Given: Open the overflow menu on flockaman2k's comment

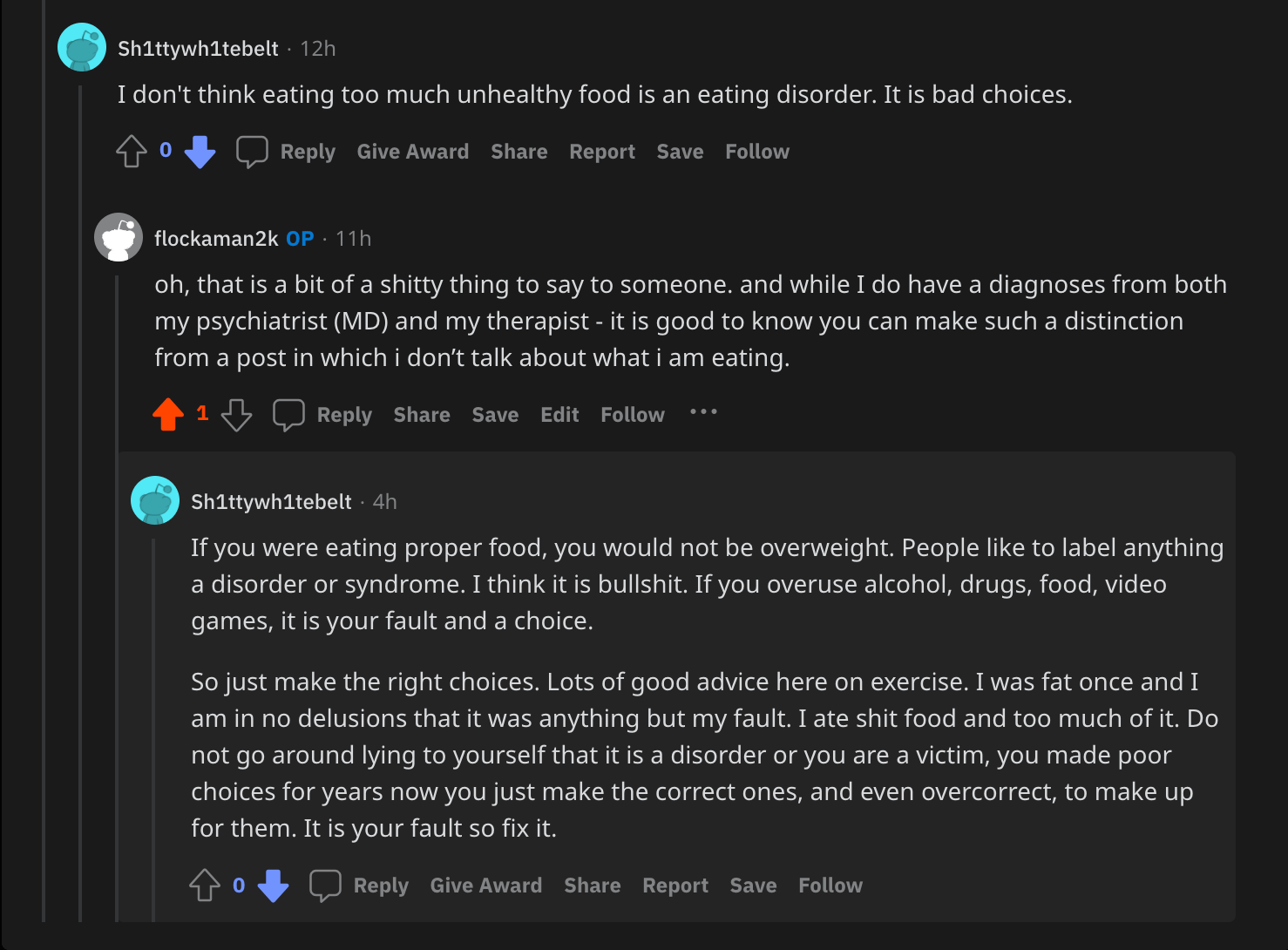Looking at the screenshot, I should point(703,413).
